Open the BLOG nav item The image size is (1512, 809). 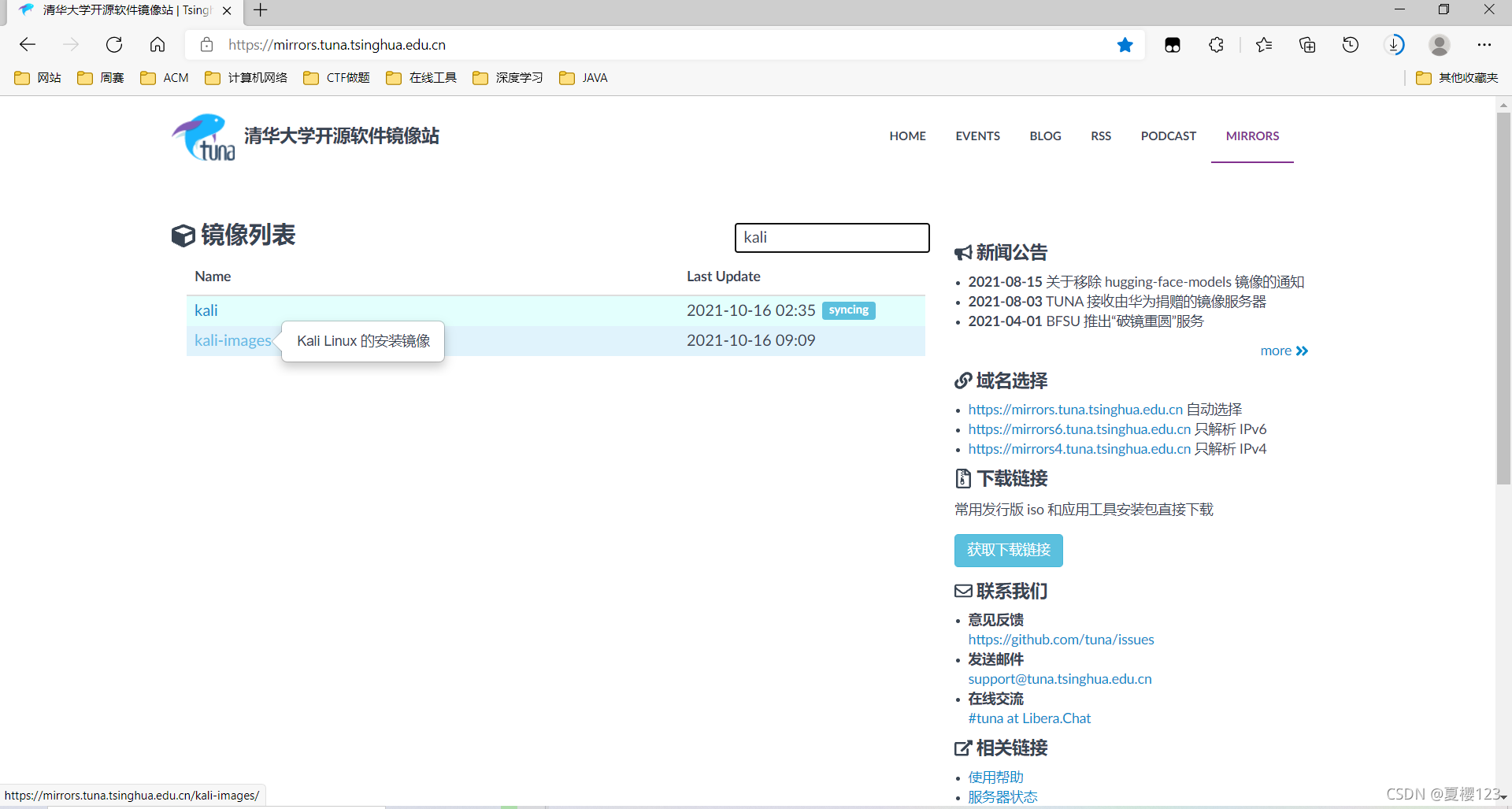pos(1045,136)
